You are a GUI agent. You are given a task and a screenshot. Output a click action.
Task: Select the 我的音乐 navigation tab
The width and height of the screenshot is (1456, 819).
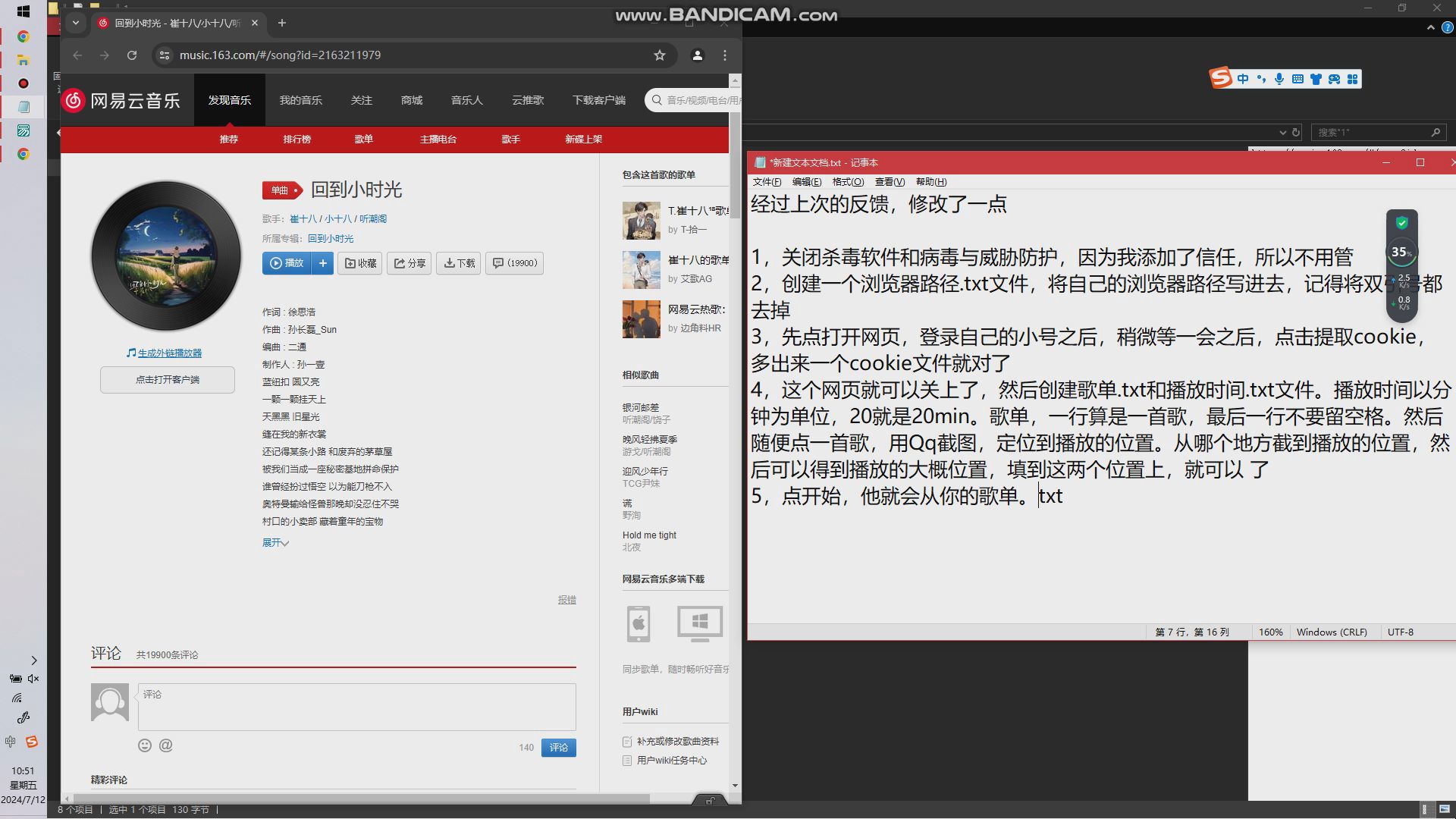[x=300, y=100]
